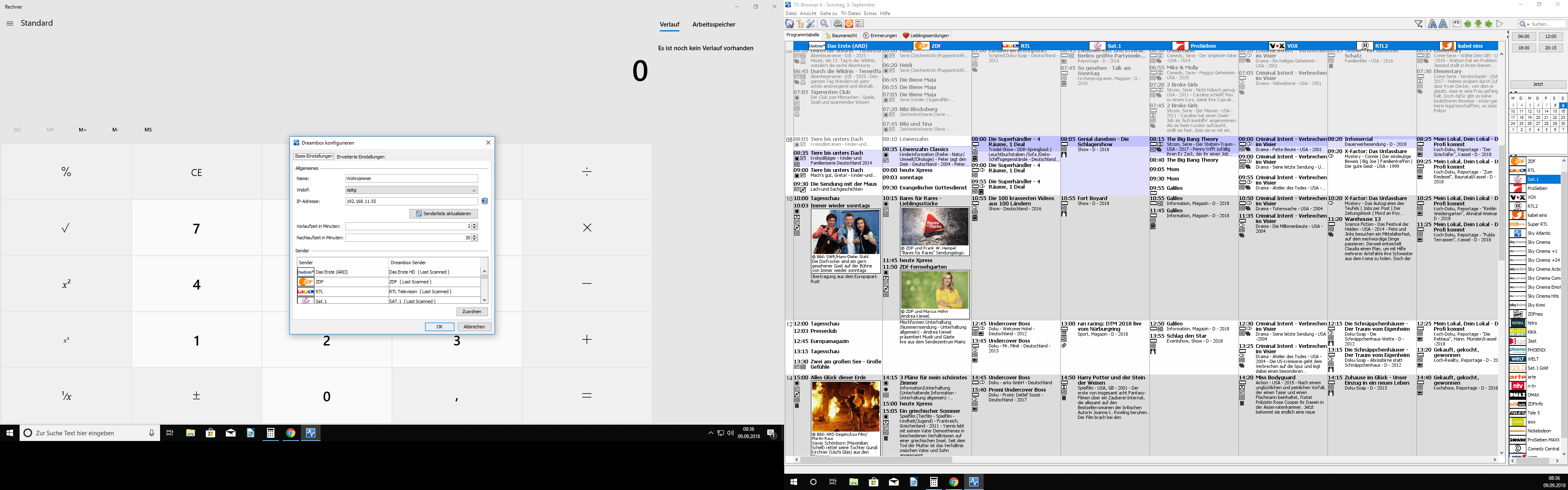Jump to the 20:15 time button
The width and height of the screenshot is (1568, 490).
[x=1550, y=47]
